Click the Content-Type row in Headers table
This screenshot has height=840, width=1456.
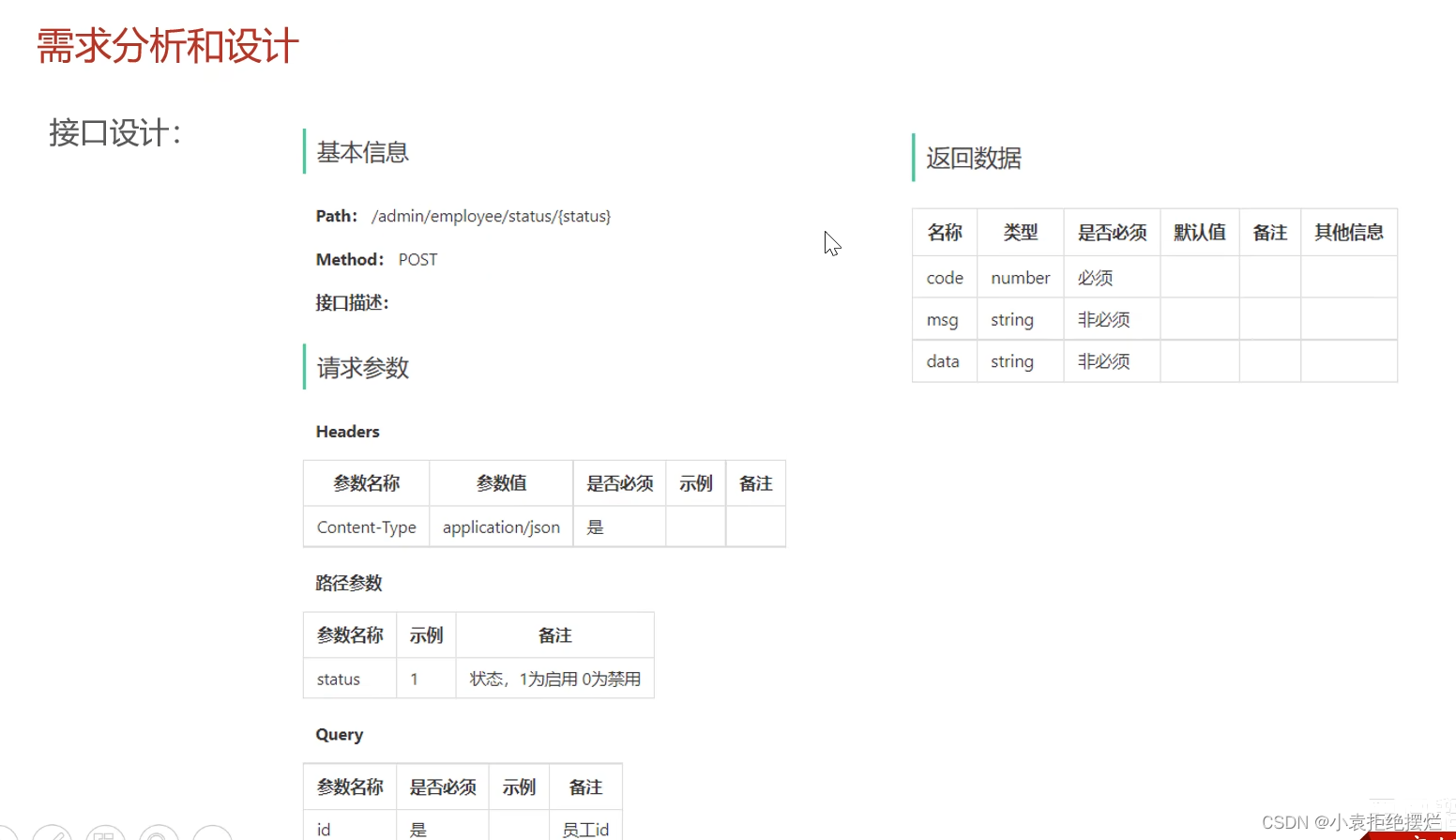click(366, 527)
